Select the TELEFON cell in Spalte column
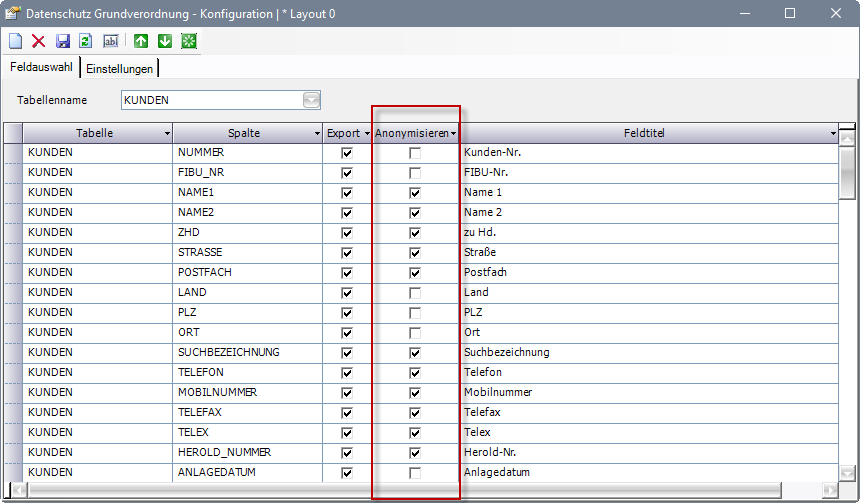 point(247,372)
